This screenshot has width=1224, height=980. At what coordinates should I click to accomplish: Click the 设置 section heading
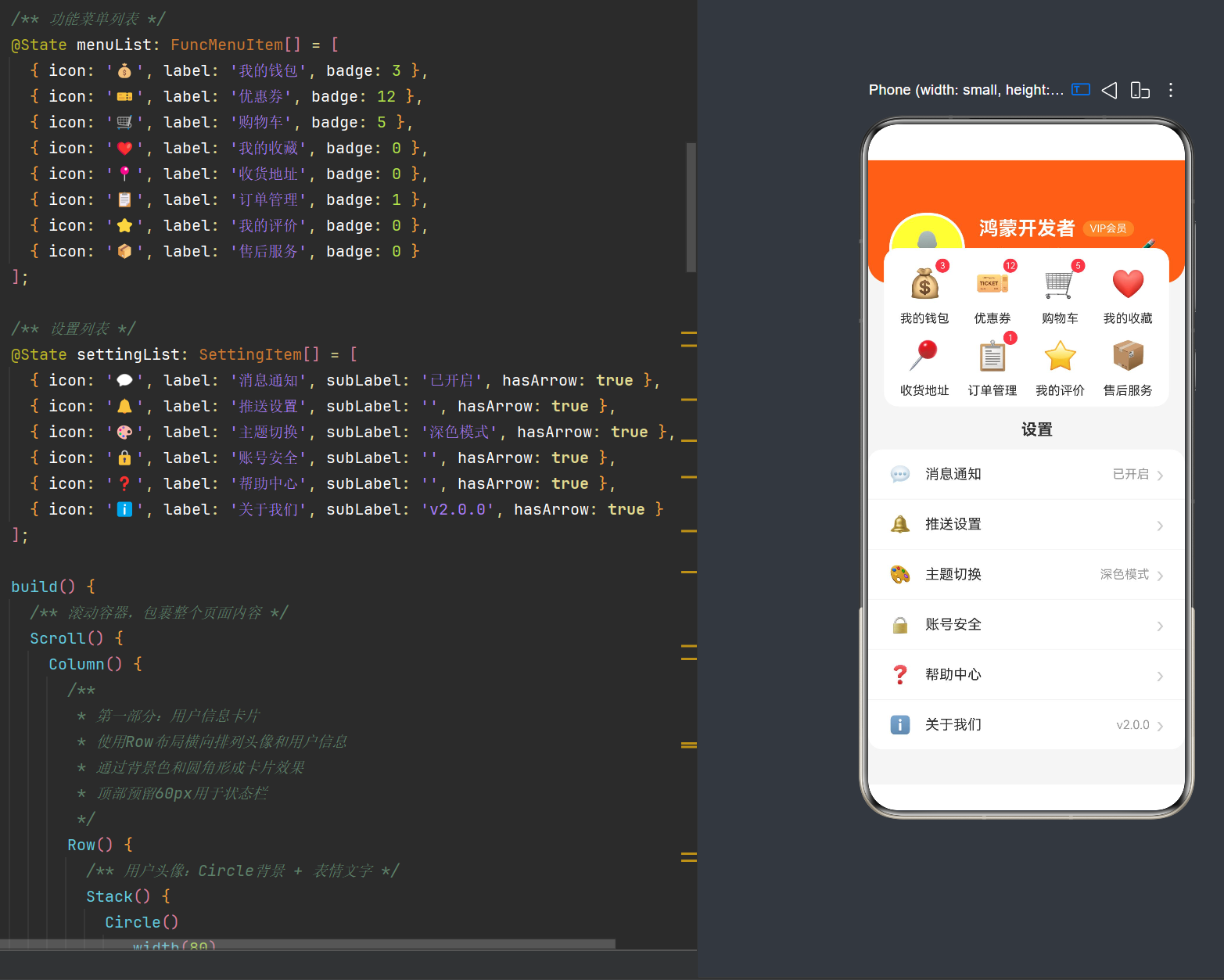click(x=1036, y=429)
